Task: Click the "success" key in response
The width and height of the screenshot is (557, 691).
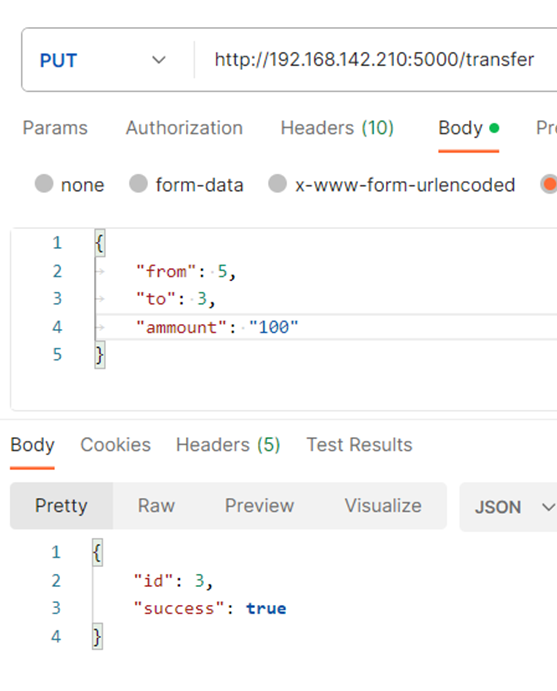Action: [x=179, y=609]
